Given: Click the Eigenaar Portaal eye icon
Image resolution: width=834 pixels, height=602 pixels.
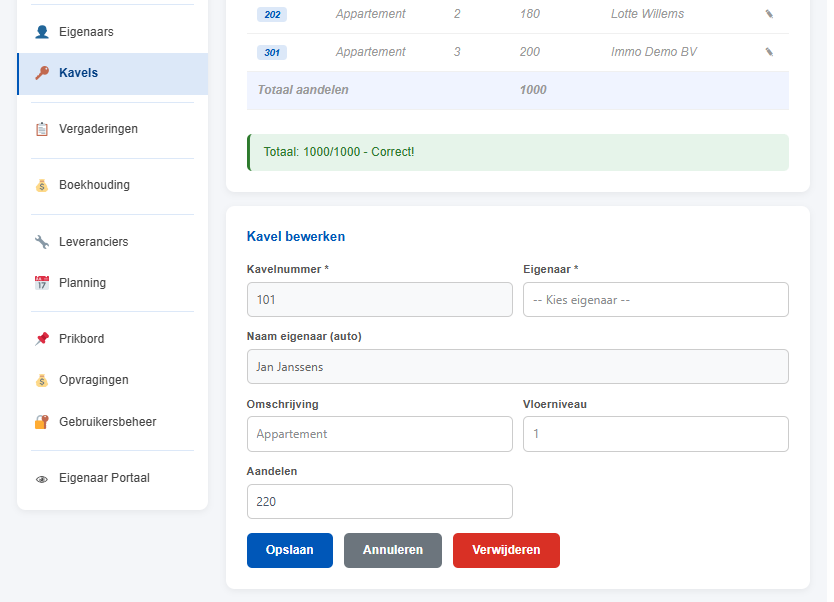Looking at the screenshot, I should coord(41,479).
